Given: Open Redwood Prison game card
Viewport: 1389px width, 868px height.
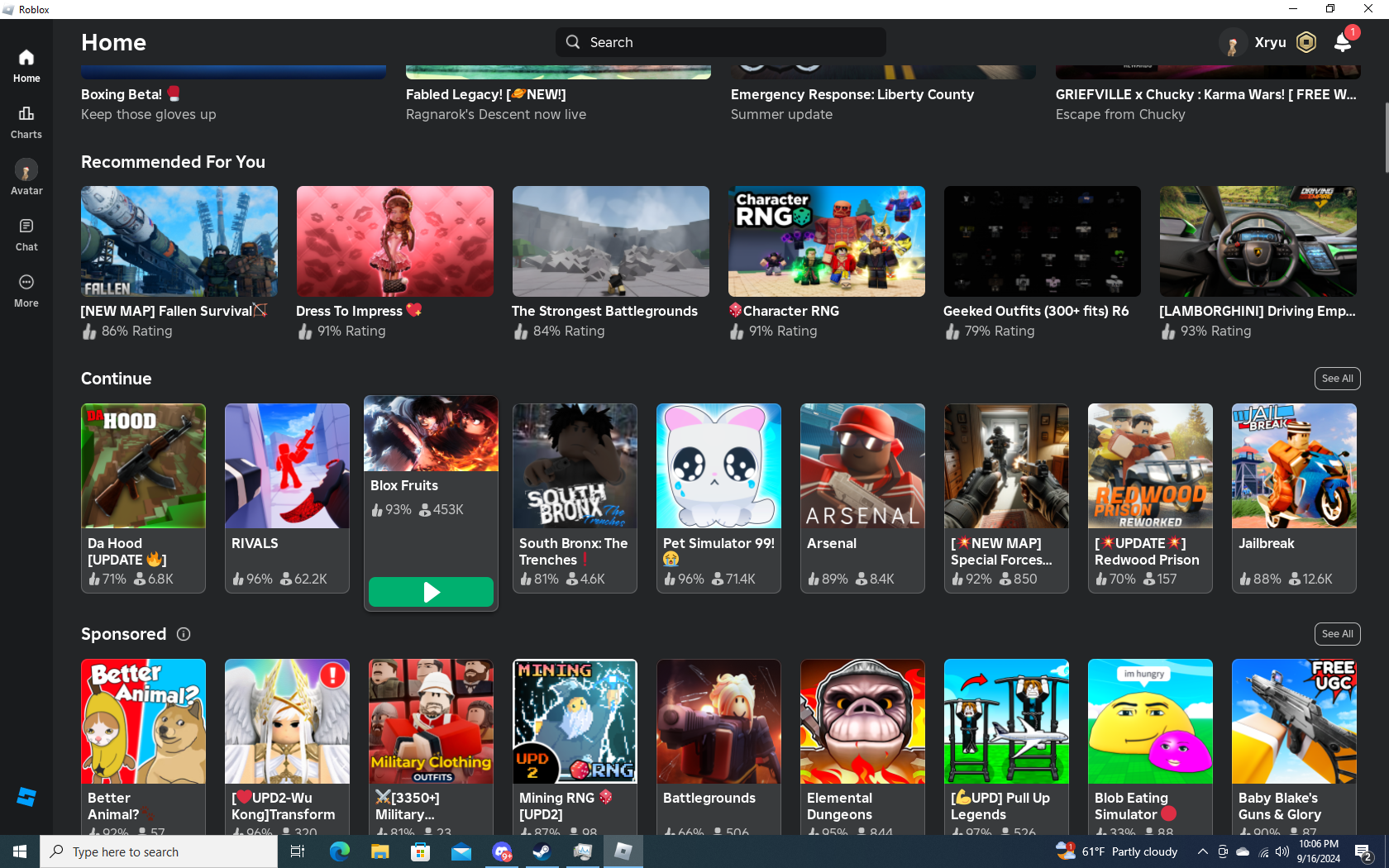Looking at the screenshot, I should click(x=1150, y=498).
